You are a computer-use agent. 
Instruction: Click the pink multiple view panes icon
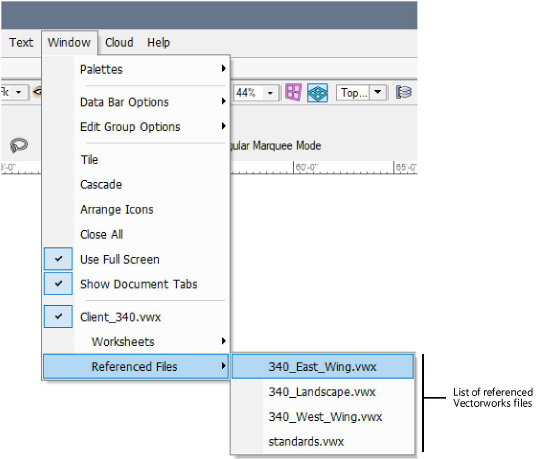(293, 92)
